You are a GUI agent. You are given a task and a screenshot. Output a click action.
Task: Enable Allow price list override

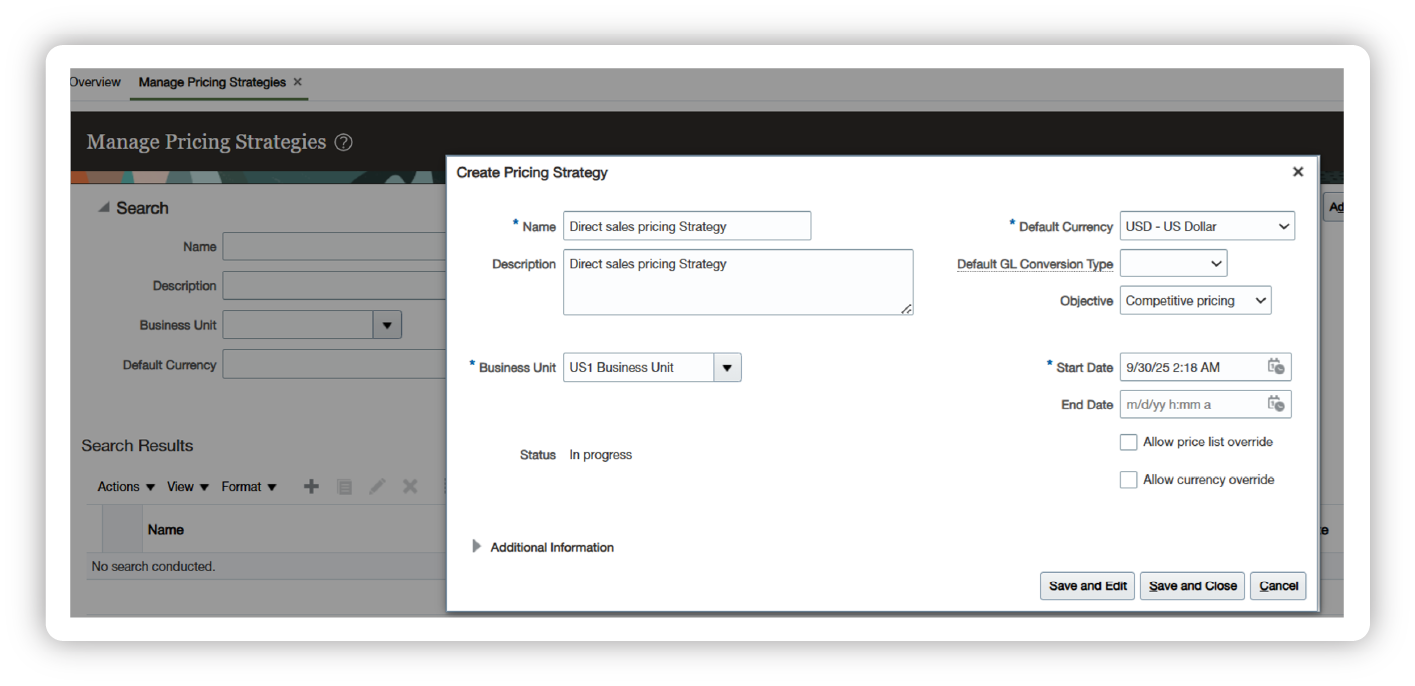tap(1128, 441)
